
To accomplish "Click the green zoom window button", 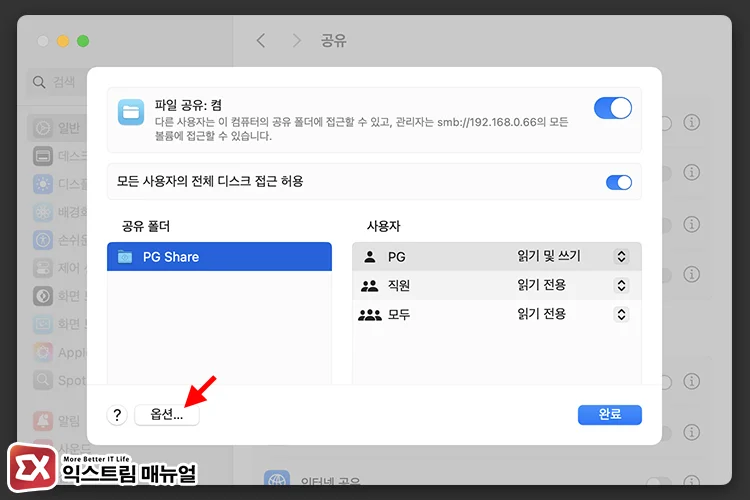I will point(83,41).
